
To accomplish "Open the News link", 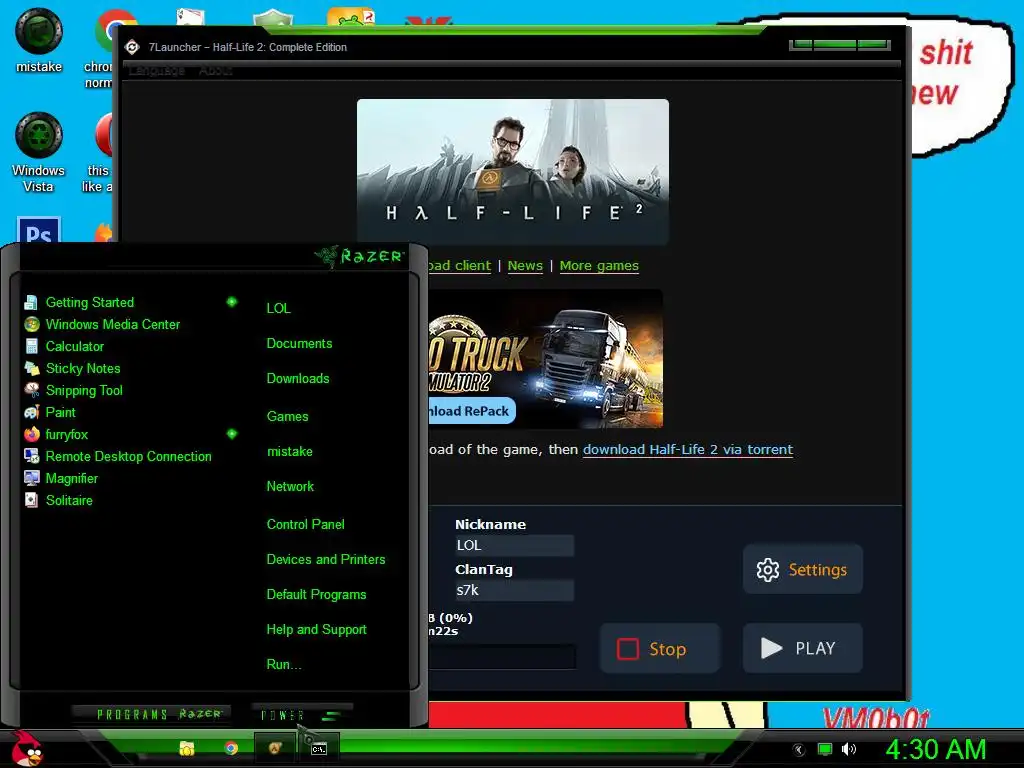I will (x=525, y=265).
